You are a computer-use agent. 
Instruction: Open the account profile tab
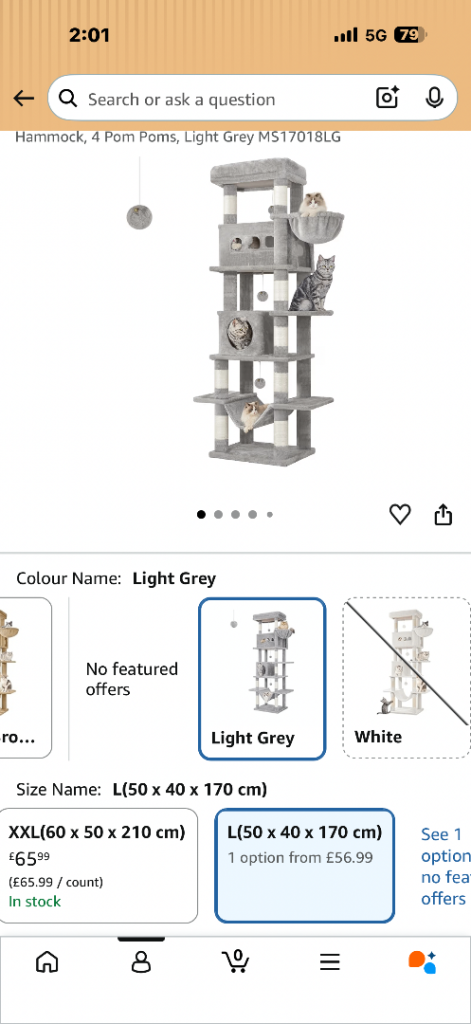click(141, 961)
